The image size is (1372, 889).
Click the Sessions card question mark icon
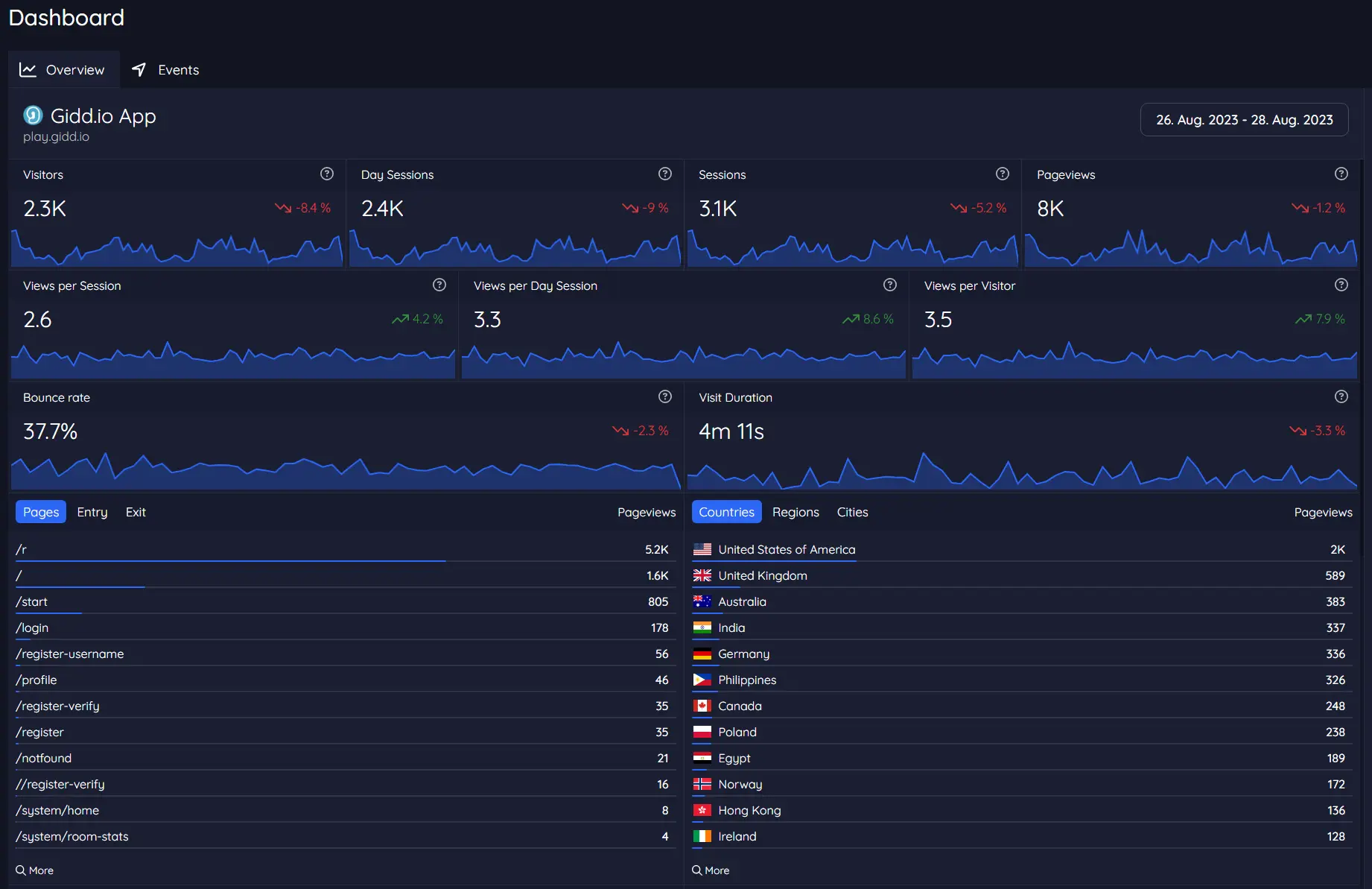pyautogui.click(x=1002, y=174)
